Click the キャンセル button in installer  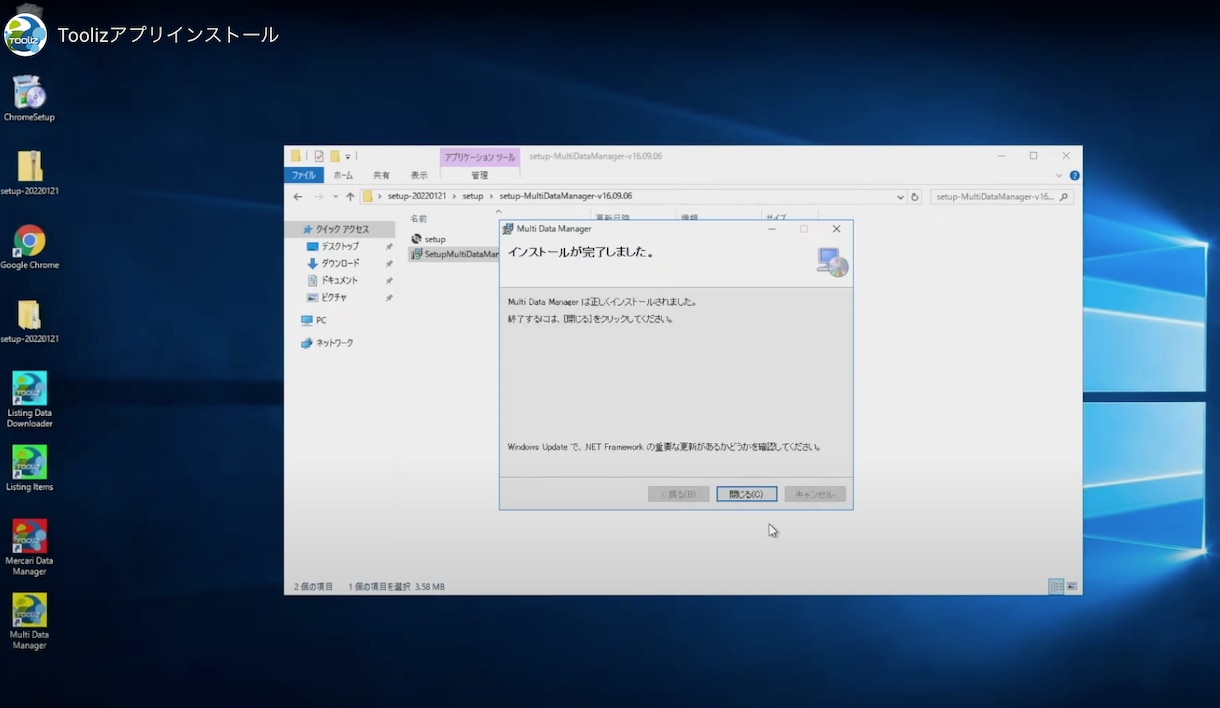[815, 494]
